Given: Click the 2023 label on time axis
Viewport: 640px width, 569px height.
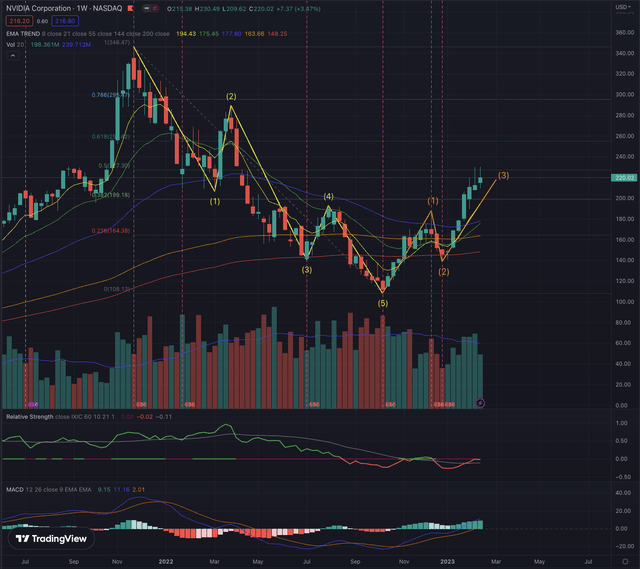Looking at the screenshot, I should point(447,562).
